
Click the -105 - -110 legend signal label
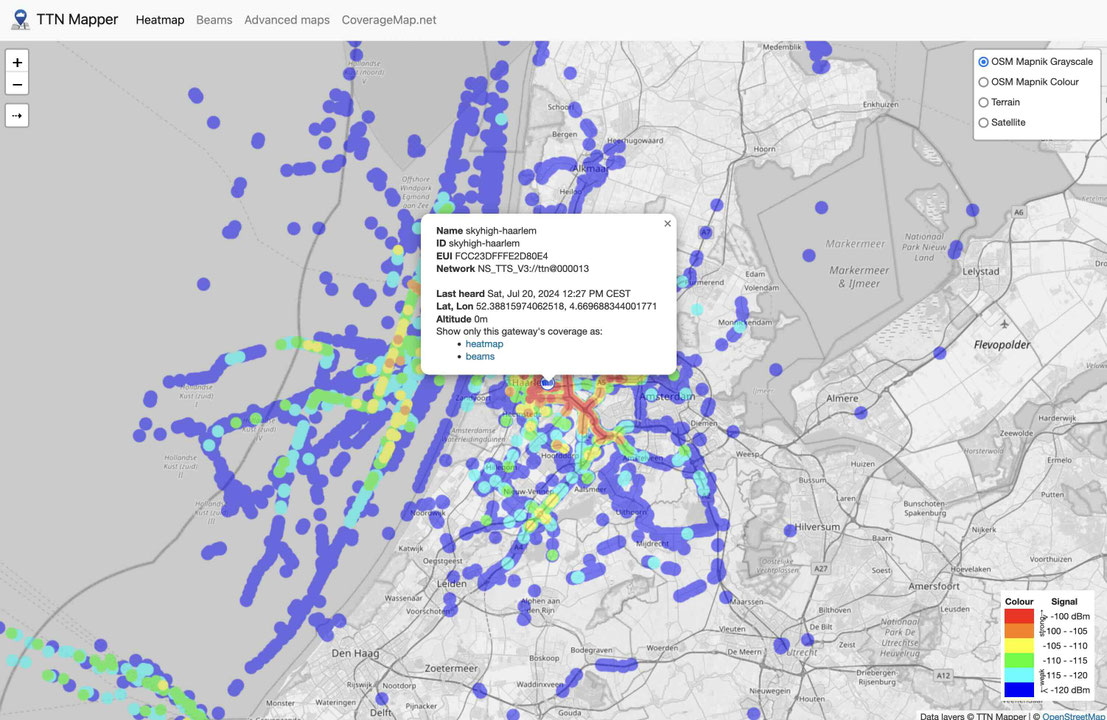[1065, 646]
